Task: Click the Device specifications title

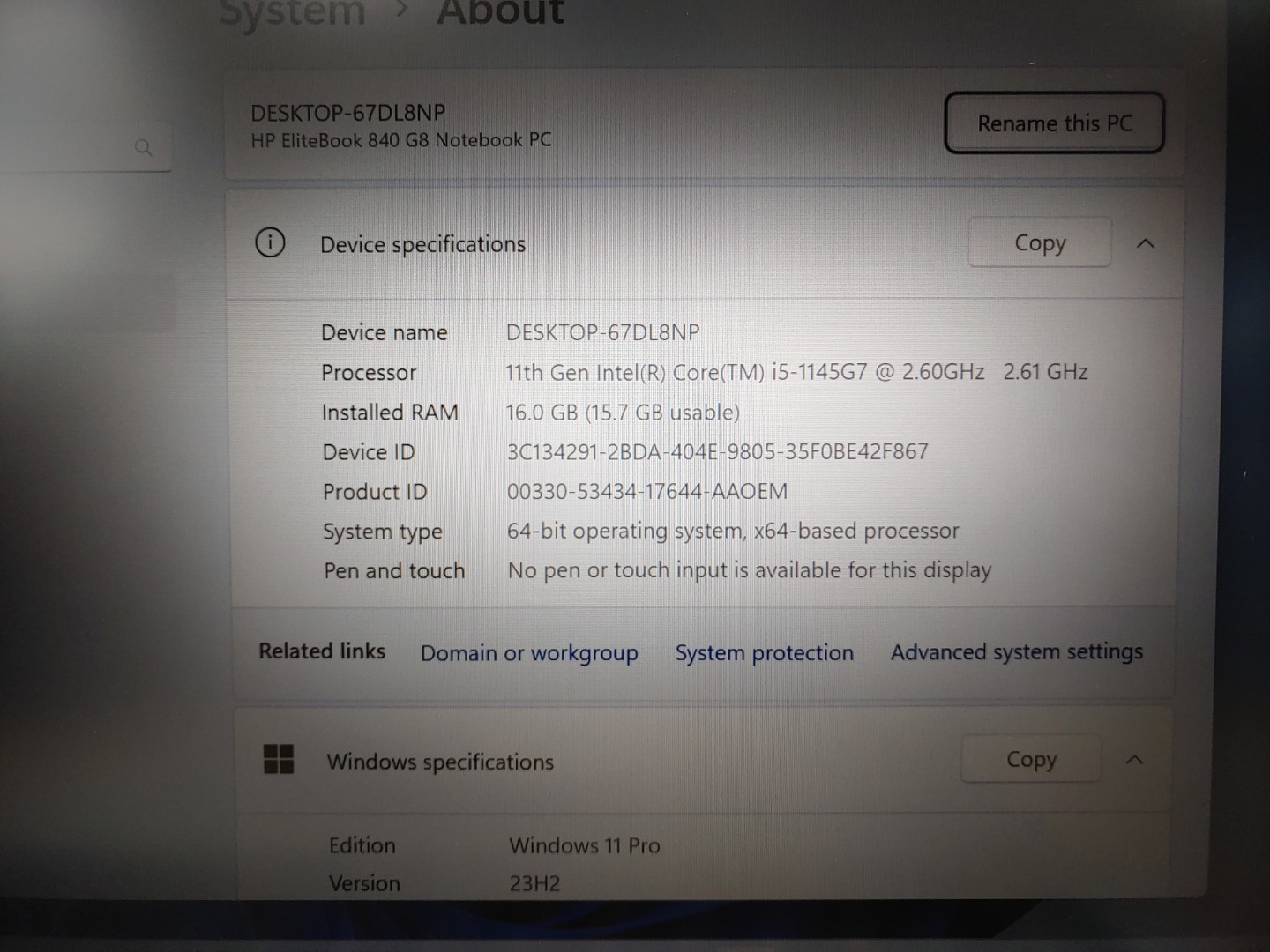Action: tap(422, 244)
